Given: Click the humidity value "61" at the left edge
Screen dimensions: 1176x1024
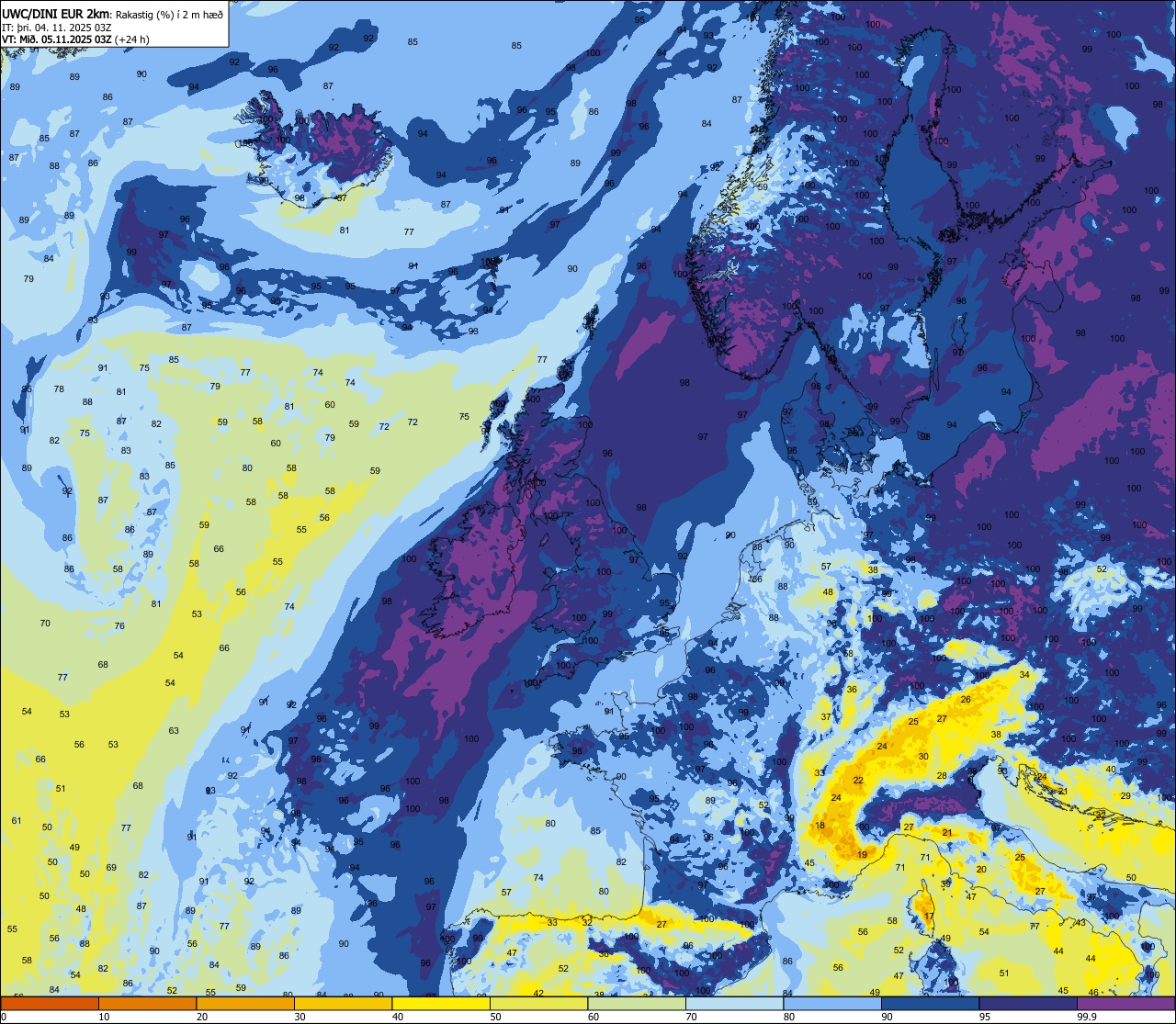Looking at the screenshot, I should [17, 820].
